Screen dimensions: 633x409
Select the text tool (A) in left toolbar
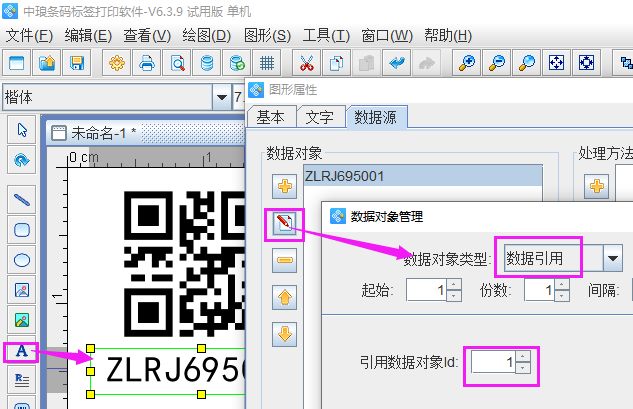coord(21,352)
